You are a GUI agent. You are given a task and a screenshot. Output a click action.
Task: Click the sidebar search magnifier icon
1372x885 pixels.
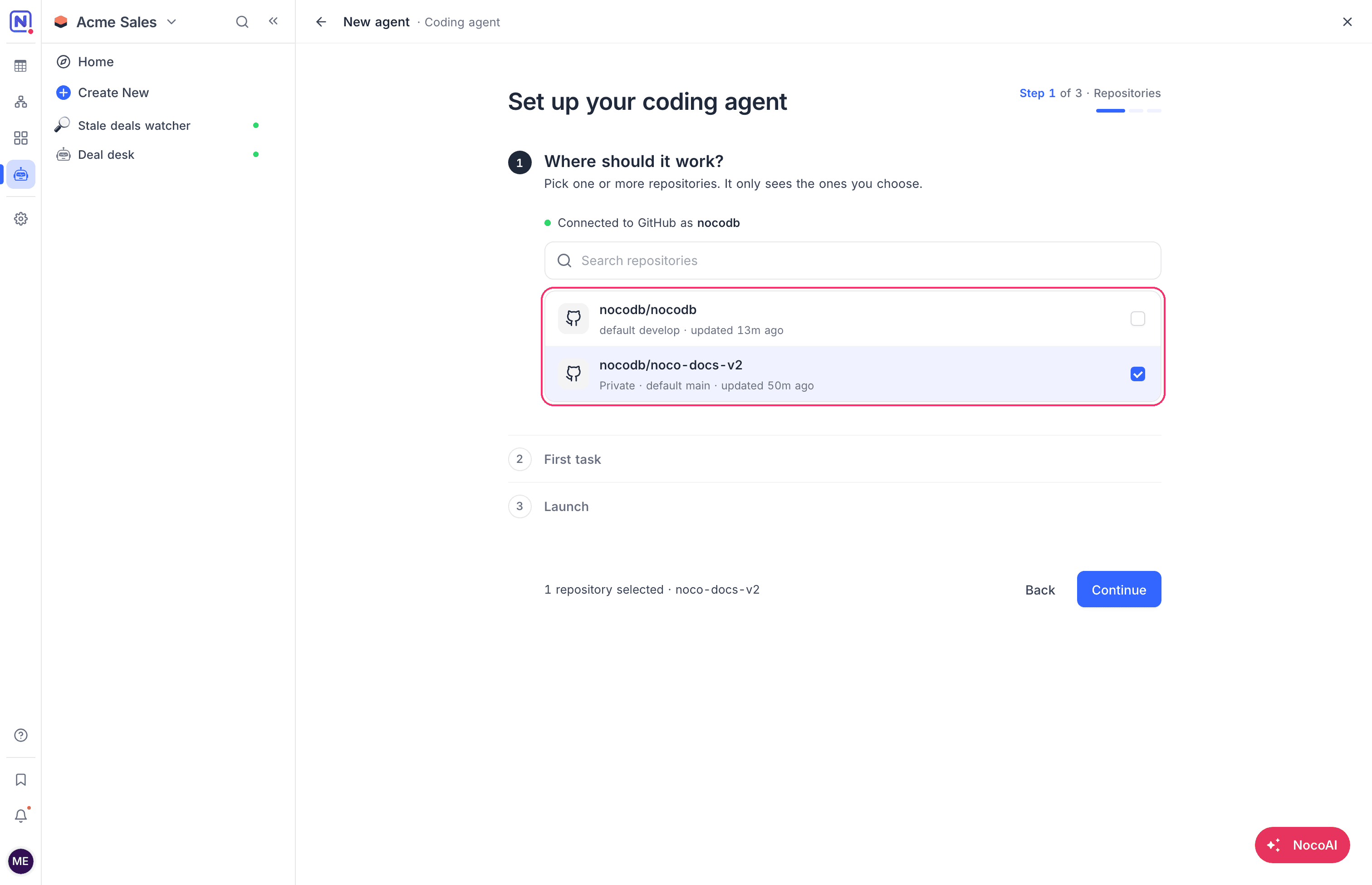tap(242, 22)
